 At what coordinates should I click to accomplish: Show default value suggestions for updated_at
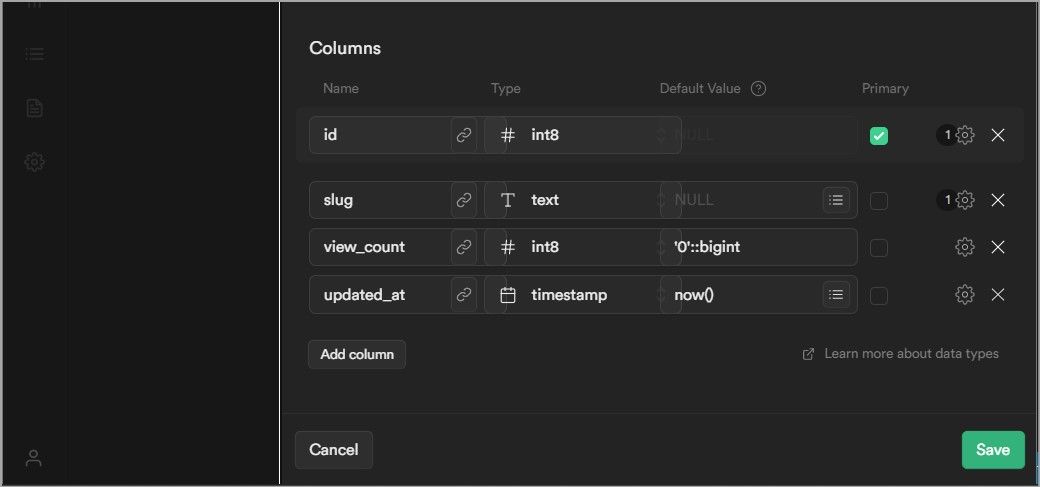[x=836, y=295]
